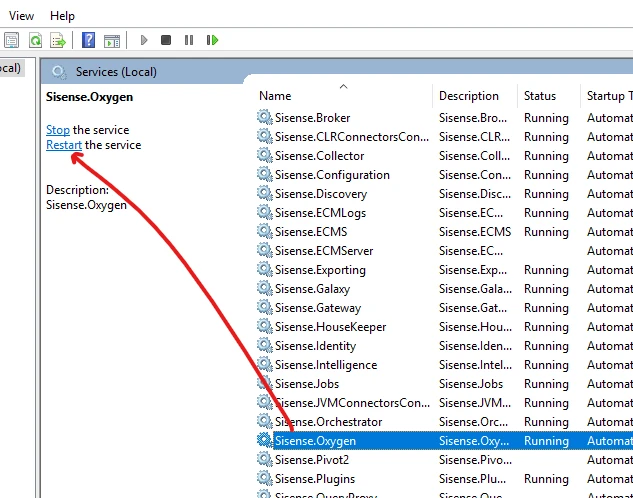Click the Show/Hide Action Pane icon
This screenshot has width=633, height=498.
tap(112, 41)
